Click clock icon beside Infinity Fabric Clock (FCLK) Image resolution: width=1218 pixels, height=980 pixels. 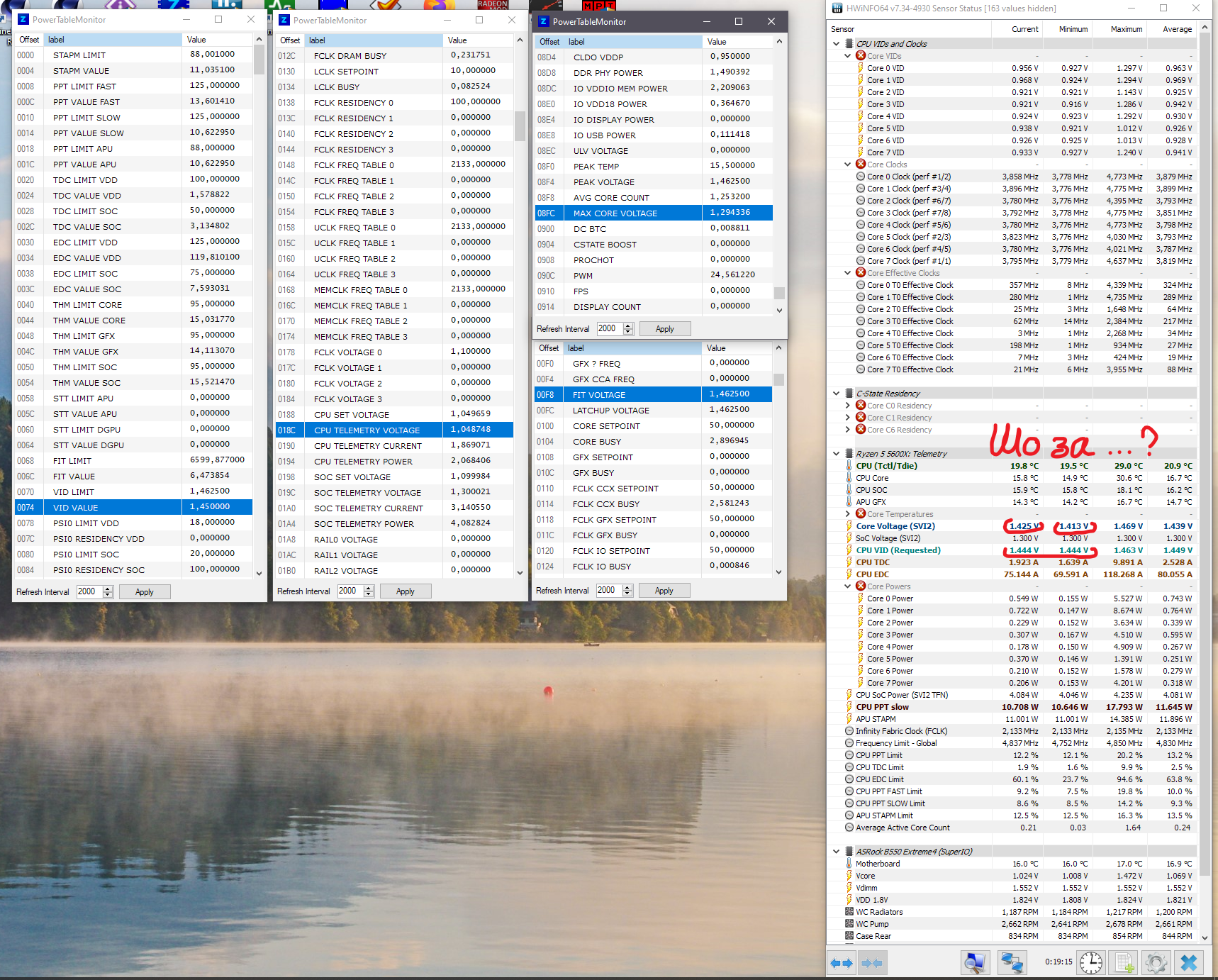pos(849,731)
